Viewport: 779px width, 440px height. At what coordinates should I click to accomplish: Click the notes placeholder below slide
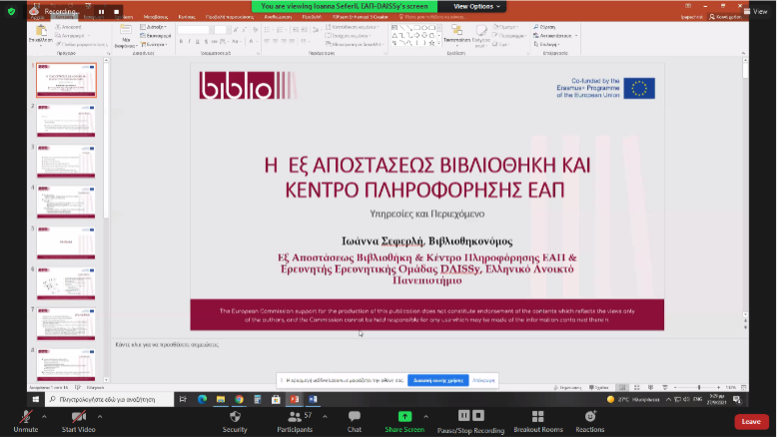(167, 346)
